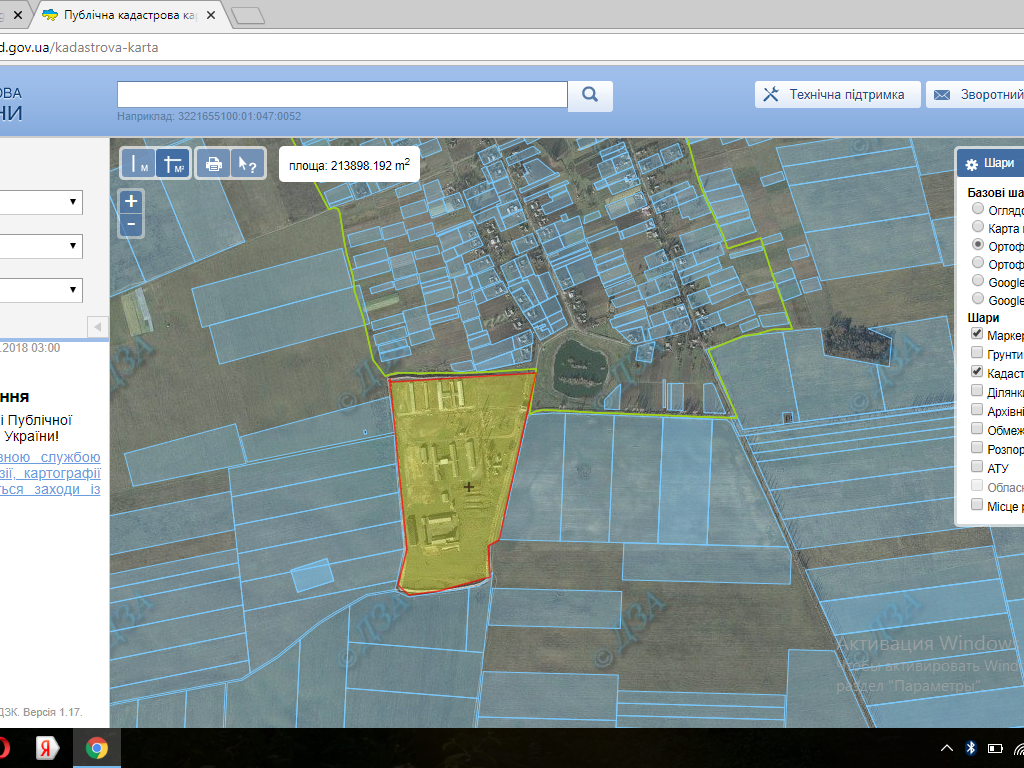Open Yandex browser from the taskbar

(45, 748)
